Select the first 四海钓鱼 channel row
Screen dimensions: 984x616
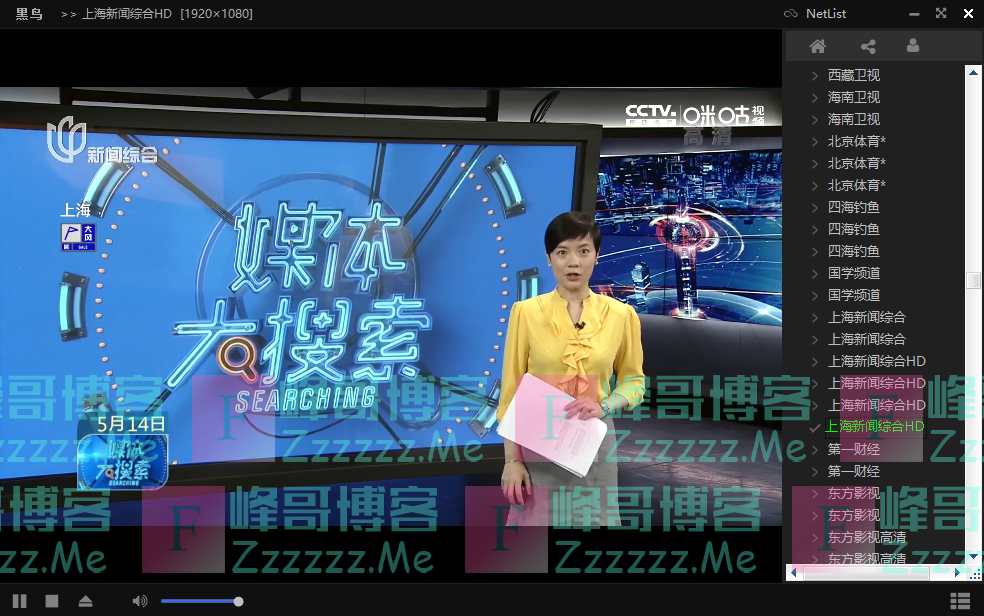pos(853,207)
